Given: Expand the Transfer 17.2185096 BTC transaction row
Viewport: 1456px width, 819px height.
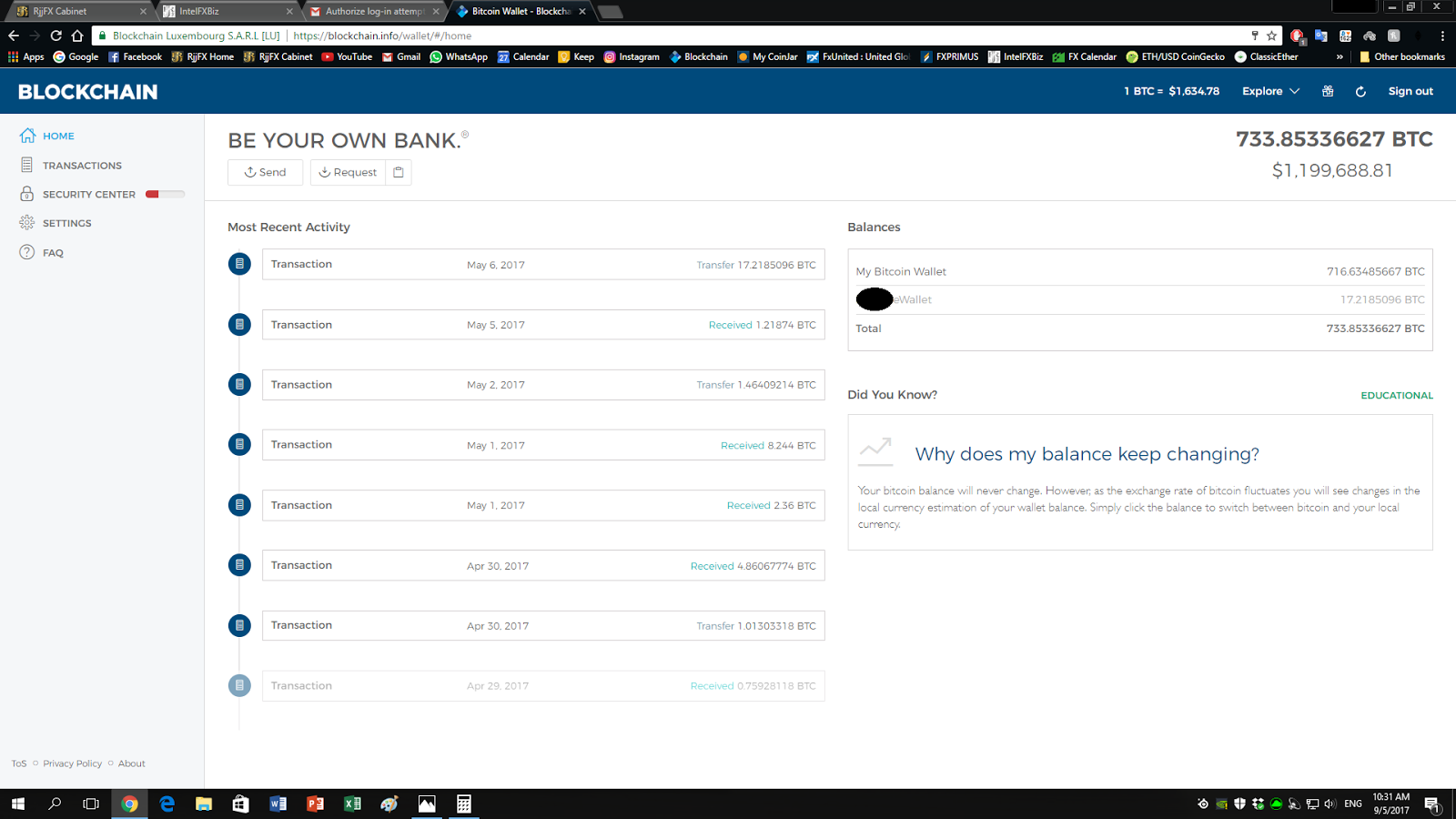Looking at the screenshot, I should [x=543, y=264].
